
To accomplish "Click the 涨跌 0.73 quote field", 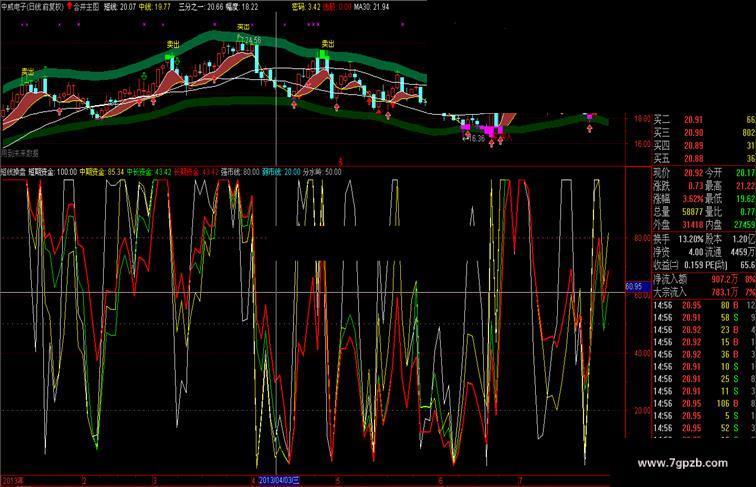I will (678, 186).
